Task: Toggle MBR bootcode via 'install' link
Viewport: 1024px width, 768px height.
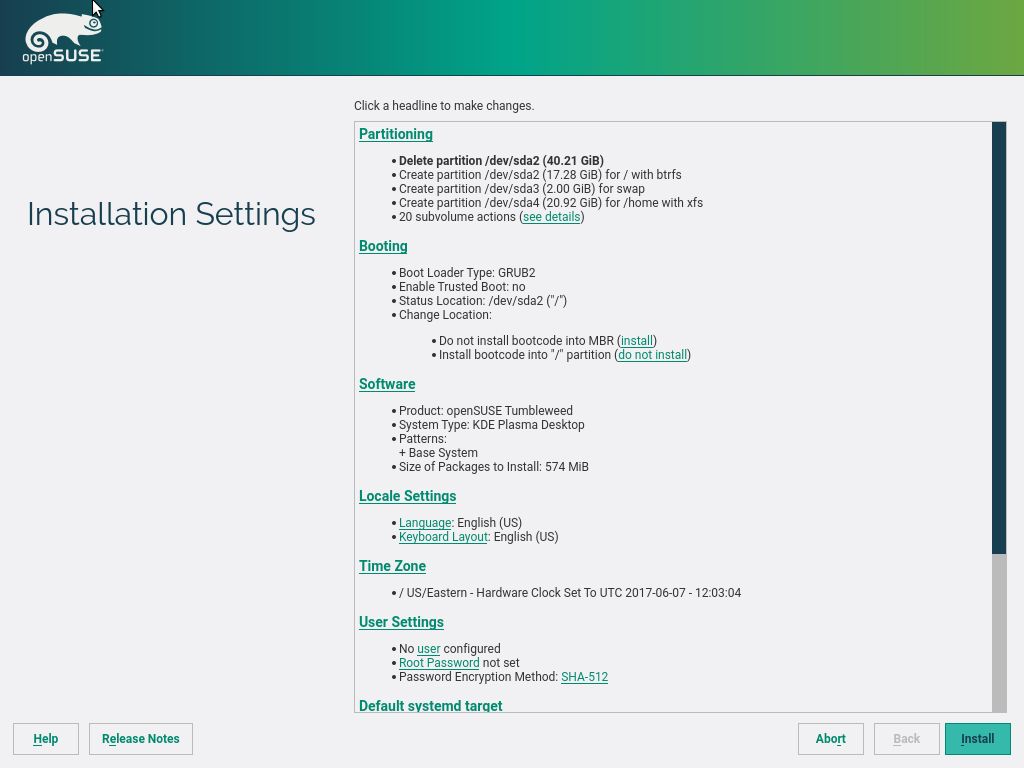Action: pyautogui.click(x=638, y=341)
